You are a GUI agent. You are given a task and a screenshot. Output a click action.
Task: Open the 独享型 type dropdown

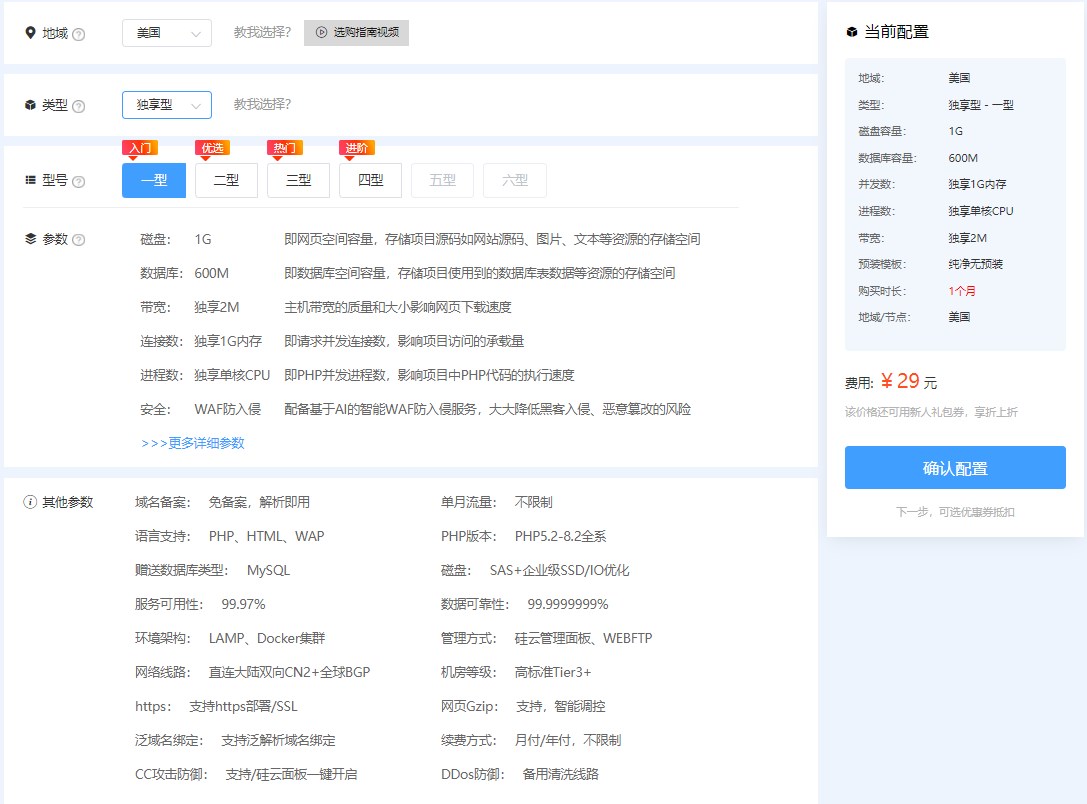click(x=166, y=104)
